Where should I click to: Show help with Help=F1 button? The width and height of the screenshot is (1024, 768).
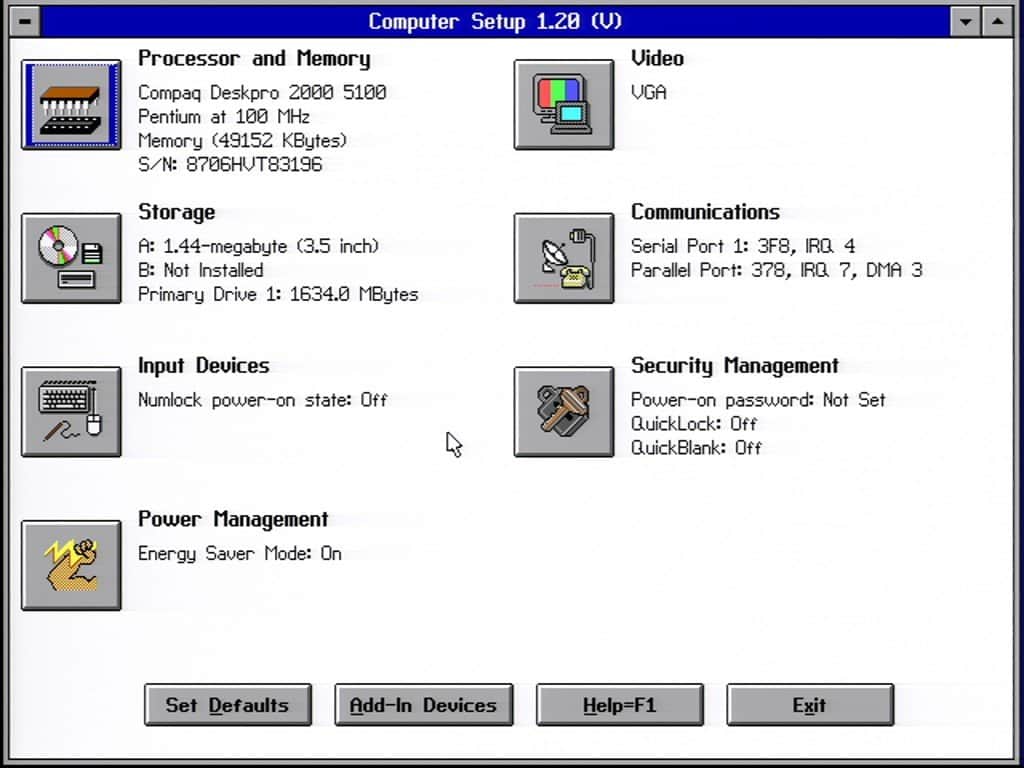[x=620, y=705]
